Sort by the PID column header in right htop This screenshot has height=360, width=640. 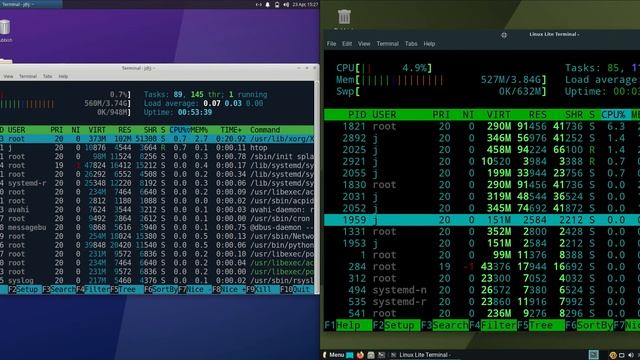[357, 115]
